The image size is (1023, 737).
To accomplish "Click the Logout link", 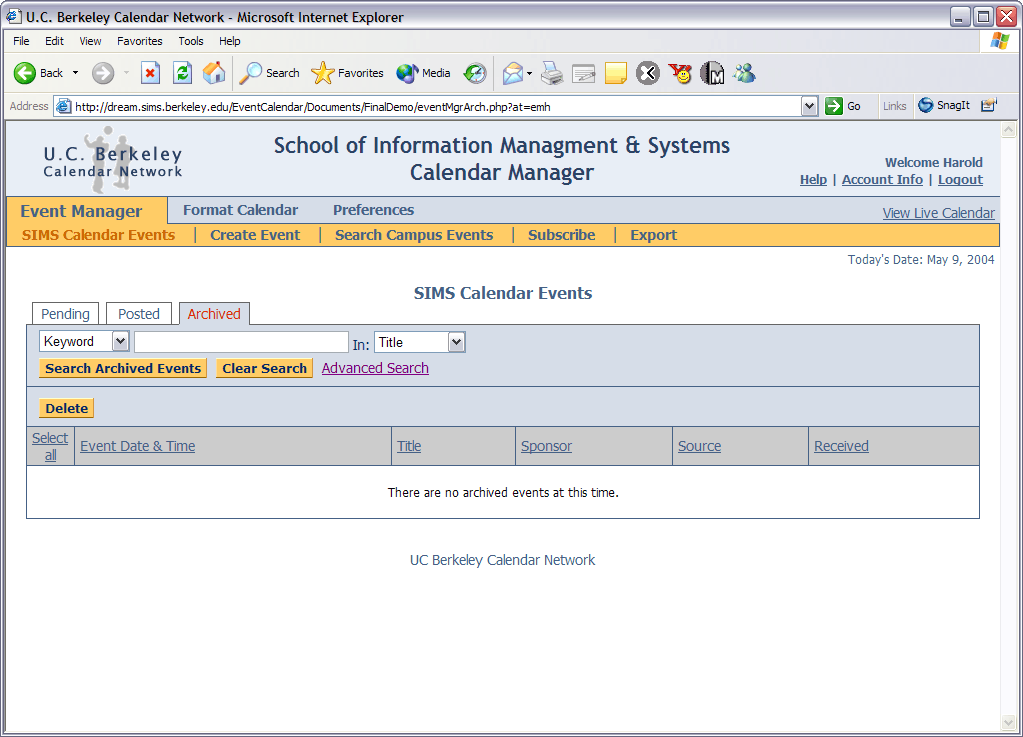I will click(x=960, y=180).
